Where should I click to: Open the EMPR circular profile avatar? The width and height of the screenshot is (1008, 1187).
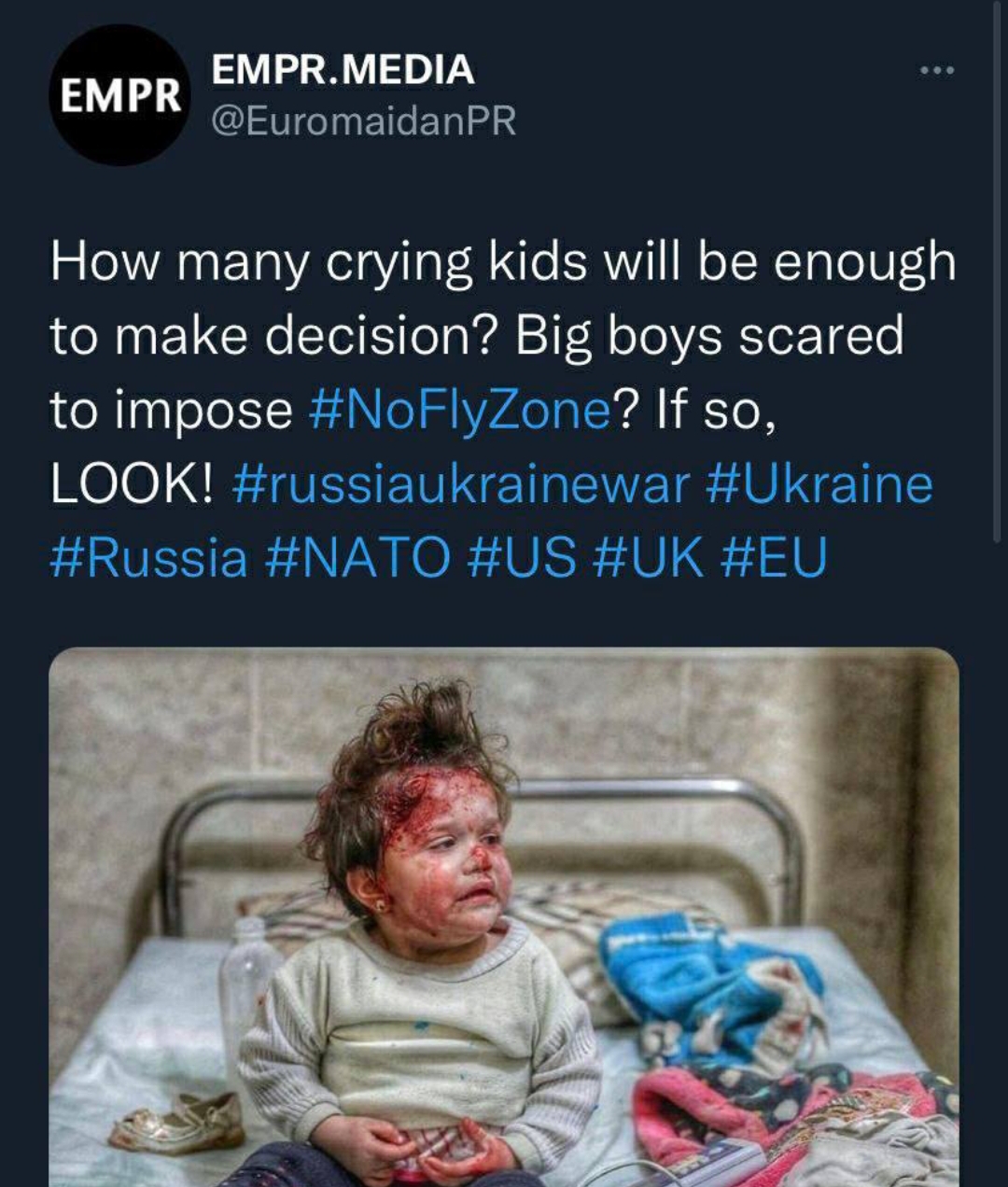tap(119, 95)
